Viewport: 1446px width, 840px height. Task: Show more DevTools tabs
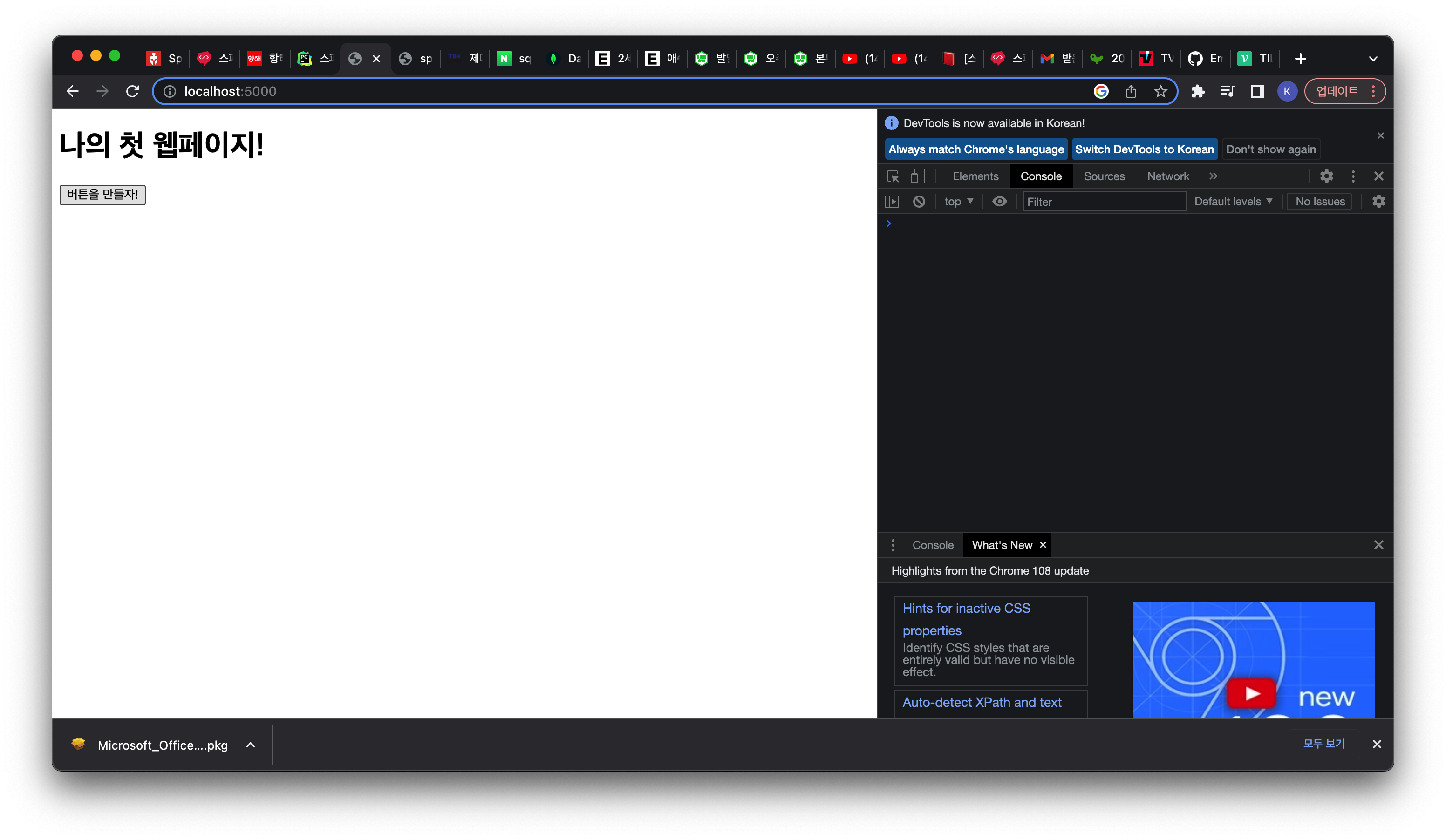[1213, 176]
